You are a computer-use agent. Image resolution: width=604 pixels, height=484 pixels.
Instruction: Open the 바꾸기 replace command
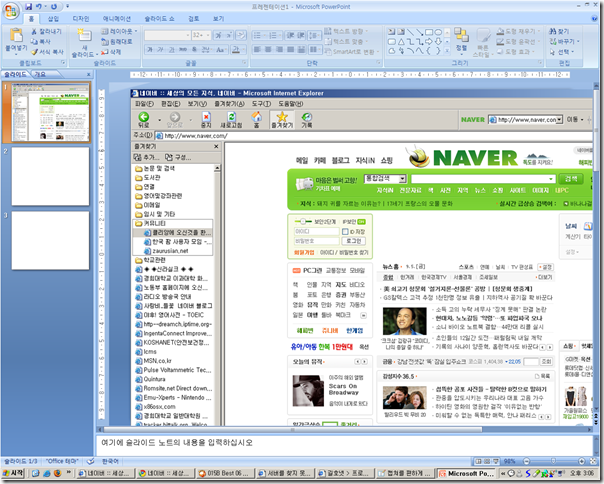pos(564,41)
